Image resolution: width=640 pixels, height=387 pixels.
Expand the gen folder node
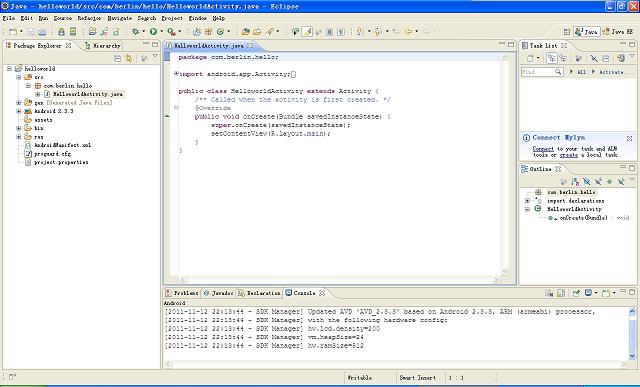coord(19,102)
